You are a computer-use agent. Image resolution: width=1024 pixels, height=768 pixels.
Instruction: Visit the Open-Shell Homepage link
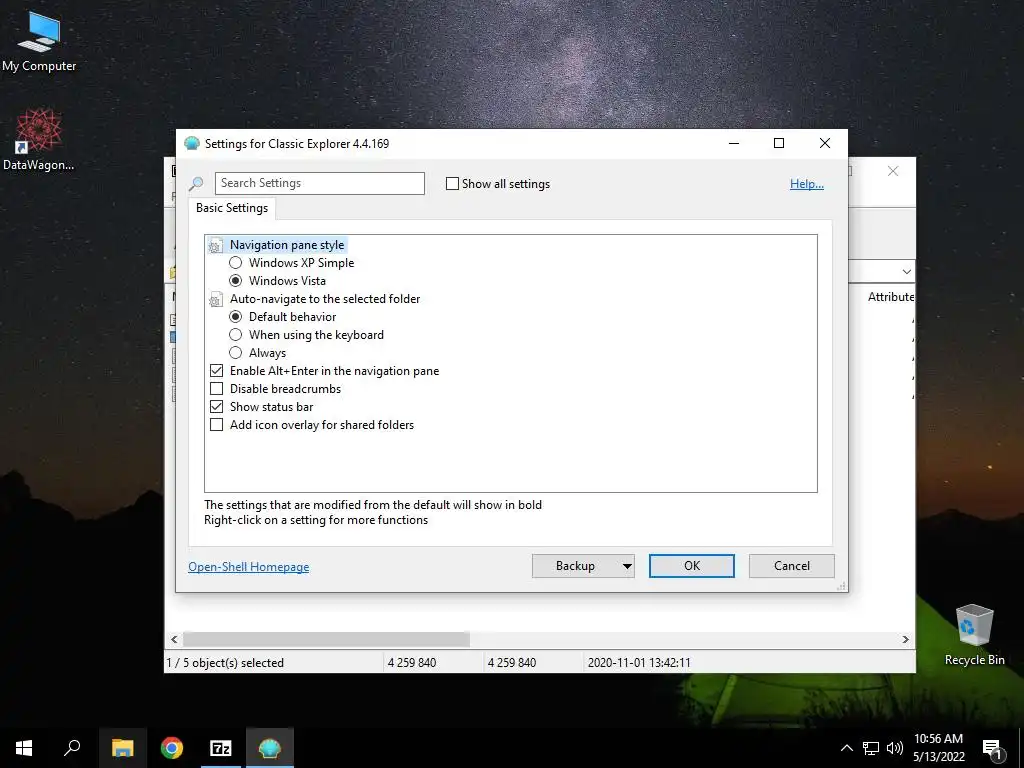coord(249,567)
